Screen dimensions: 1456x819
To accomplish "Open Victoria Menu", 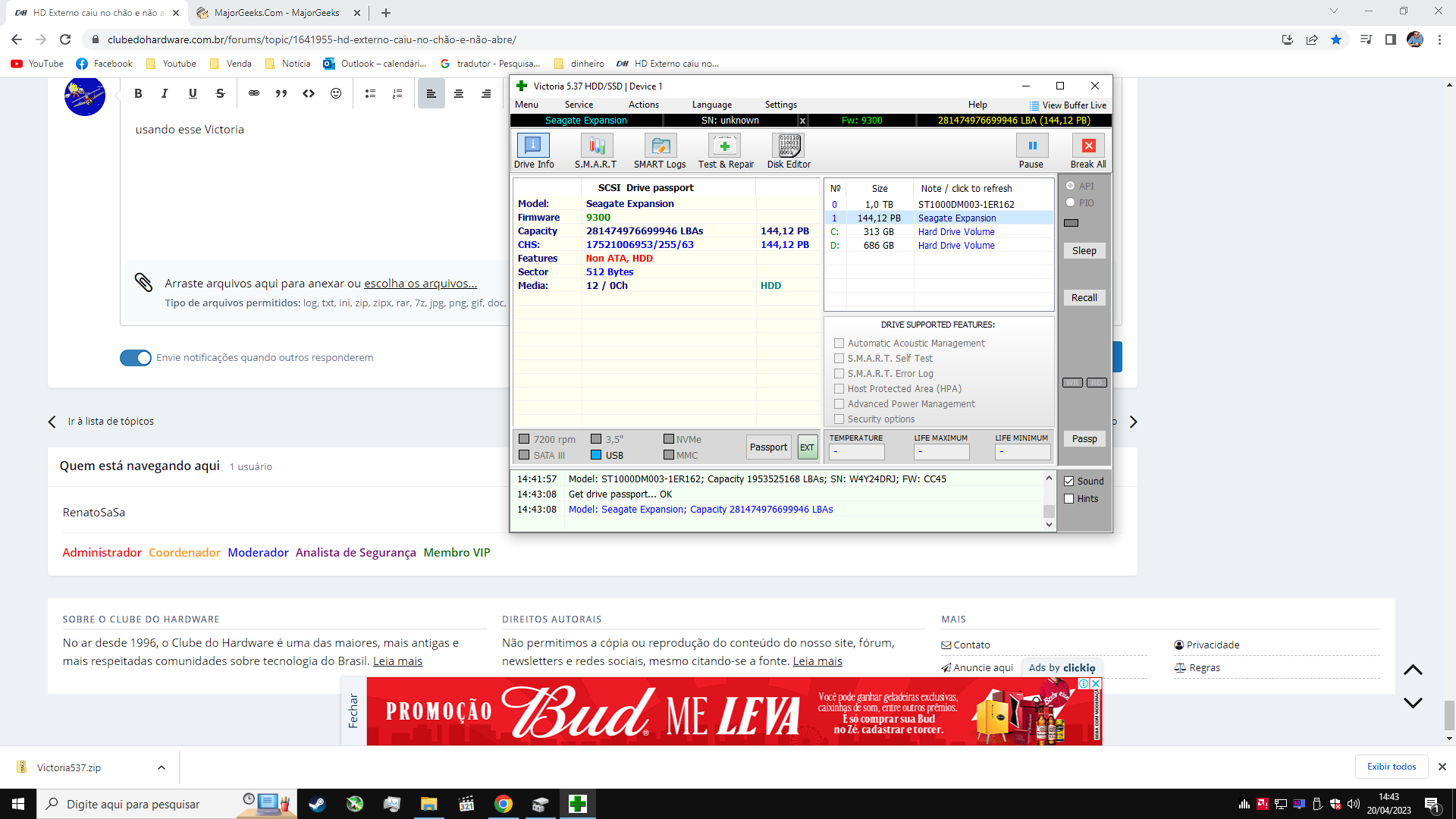I will point(526,105).
